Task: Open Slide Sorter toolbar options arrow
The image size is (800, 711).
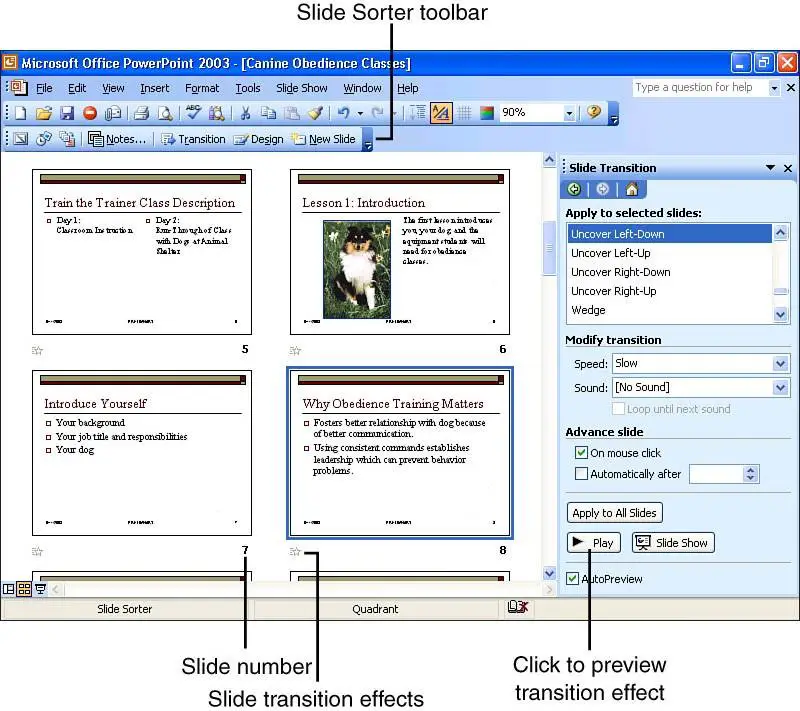Action: [x=367, y=140]
